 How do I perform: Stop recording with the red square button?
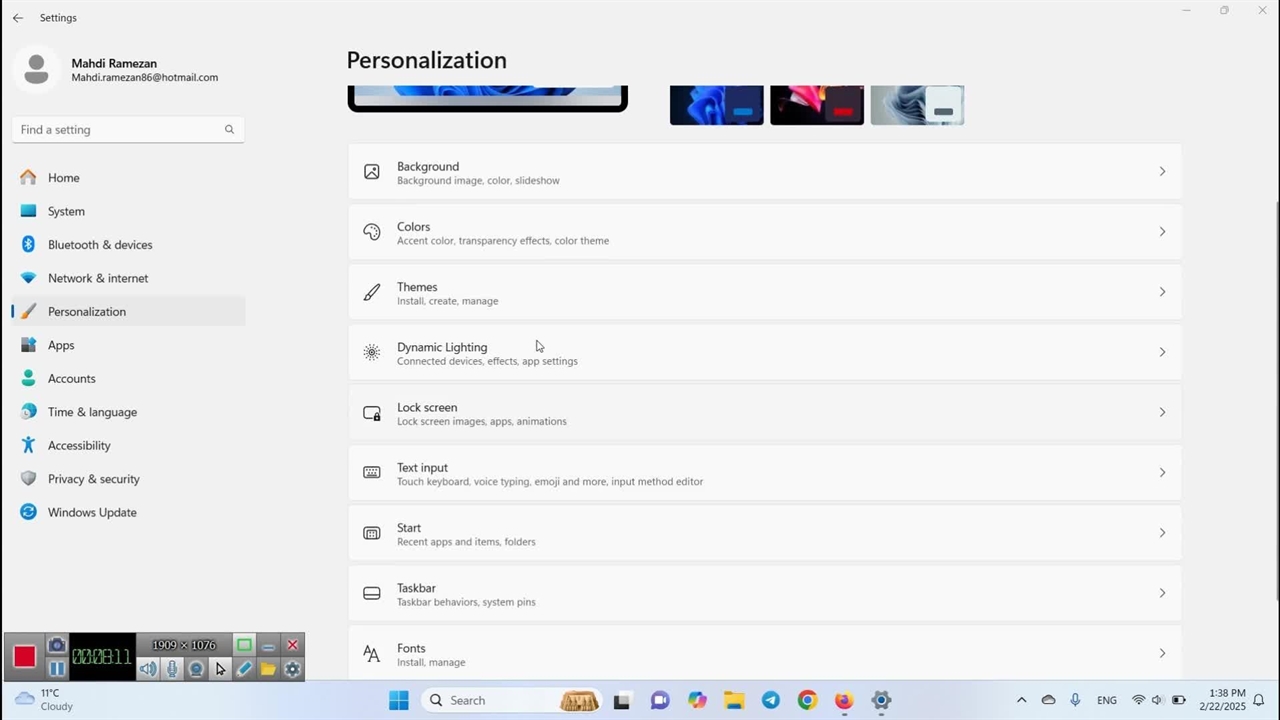pyautogui.click(x=25, y=656)
